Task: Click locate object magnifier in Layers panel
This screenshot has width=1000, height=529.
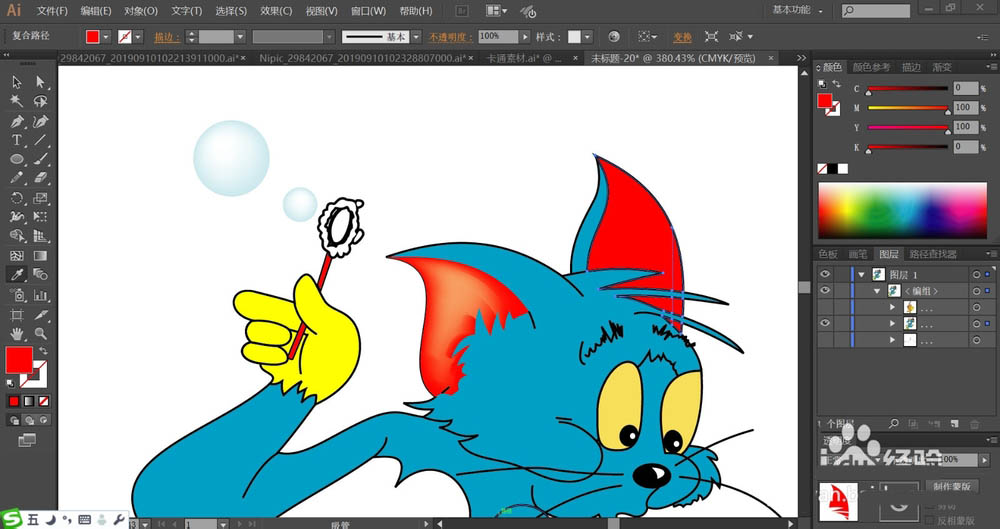Action: tap(894, 424)
